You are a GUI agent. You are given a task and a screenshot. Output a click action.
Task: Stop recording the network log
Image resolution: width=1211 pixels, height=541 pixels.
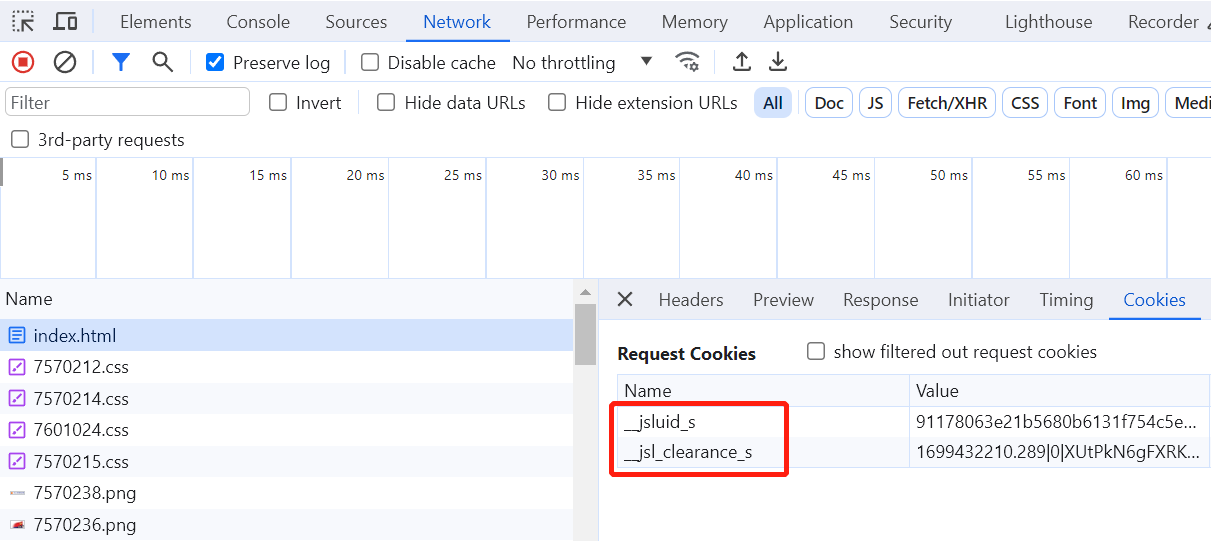[x=23, y=62]
